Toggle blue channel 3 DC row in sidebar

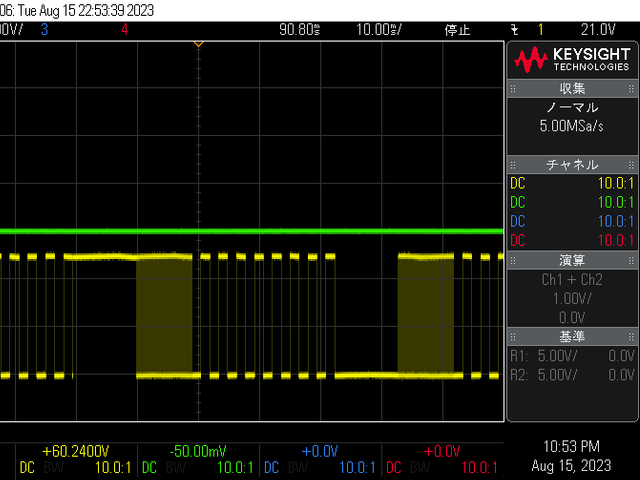(x=572, y=221)
